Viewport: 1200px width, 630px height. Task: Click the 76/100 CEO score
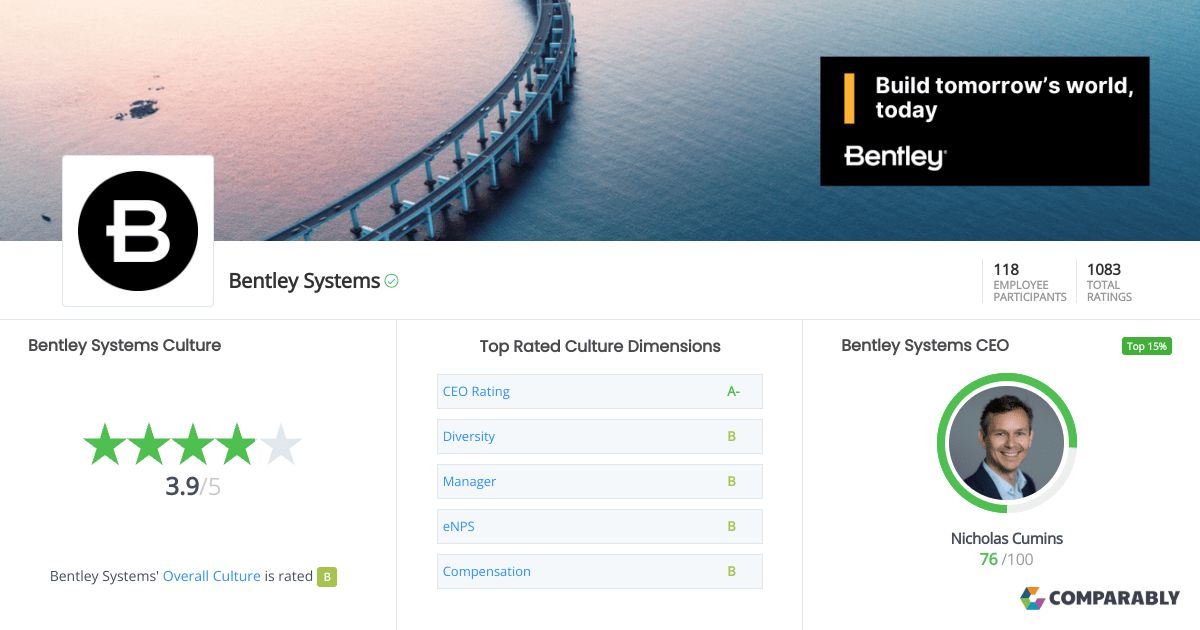click(x=1006, y=559)
